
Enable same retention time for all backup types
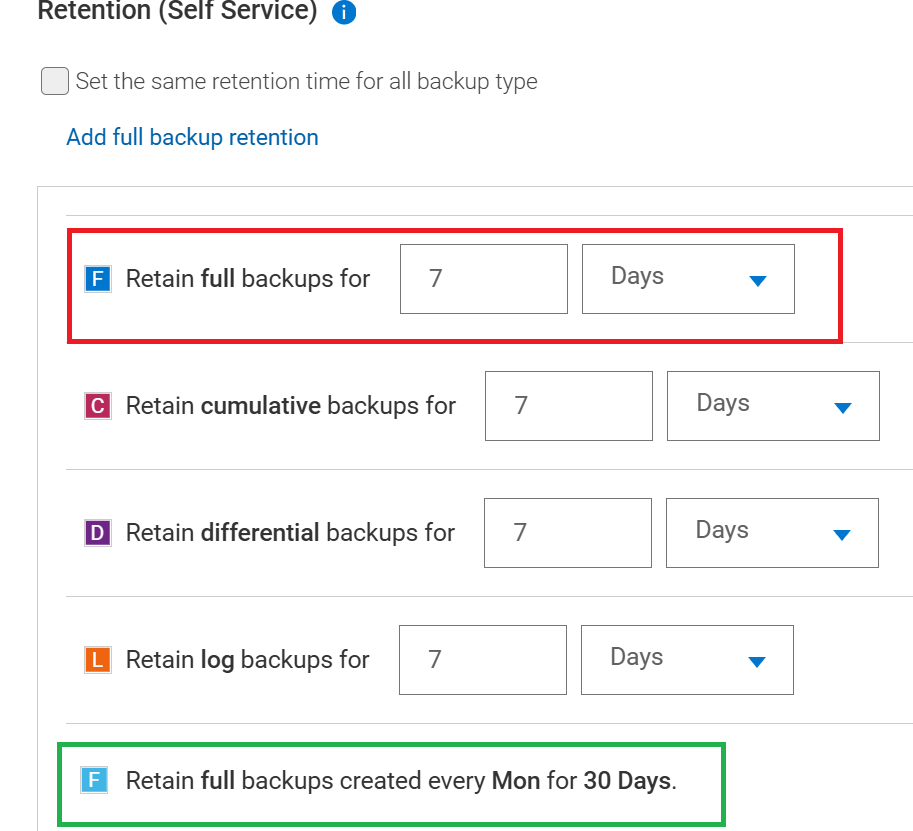tap(54, 81)
